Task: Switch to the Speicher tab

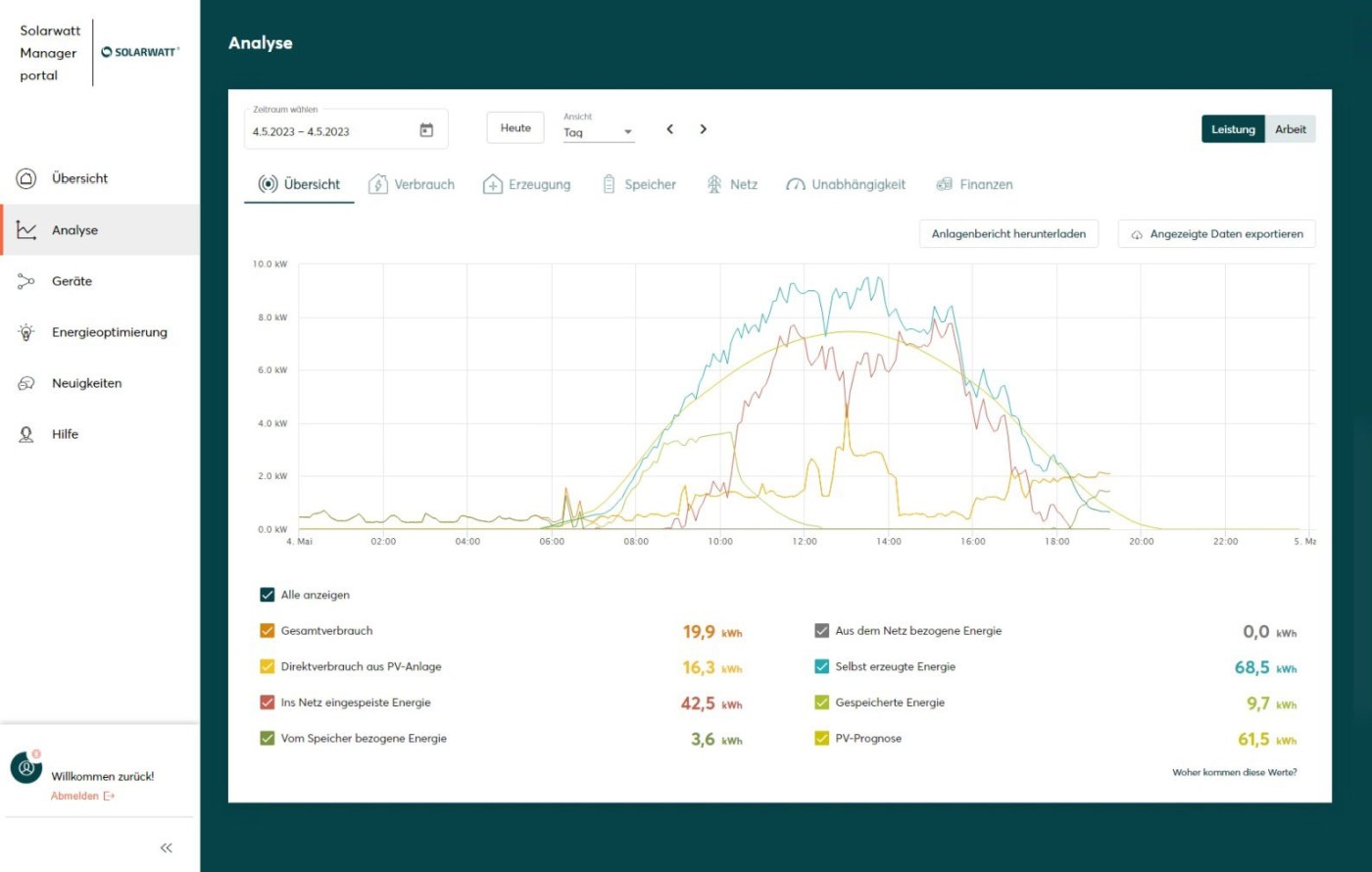Action: tap(639, 184)
